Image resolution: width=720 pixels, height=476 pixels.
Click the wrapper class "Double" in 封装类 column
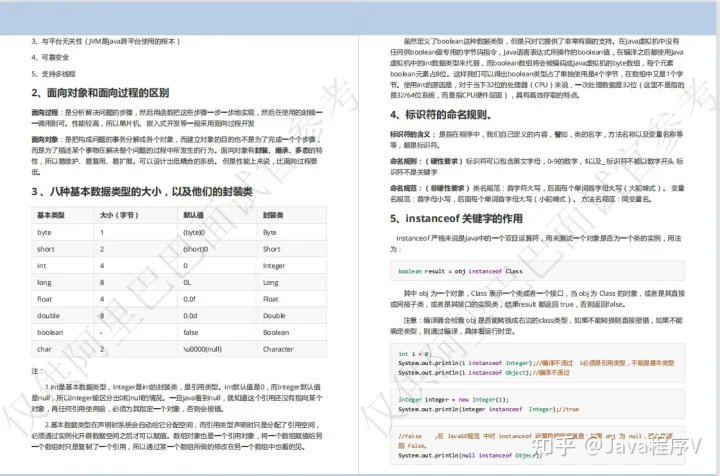pyautogui.click(x=274, y=316)
